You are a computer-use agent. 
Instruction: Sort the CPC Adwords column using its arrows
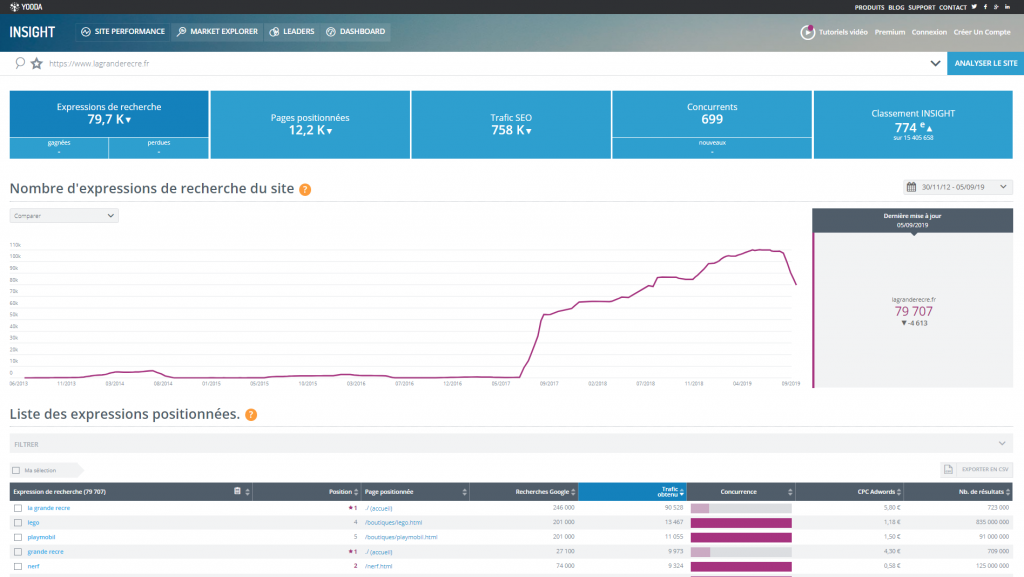point(899,491)
